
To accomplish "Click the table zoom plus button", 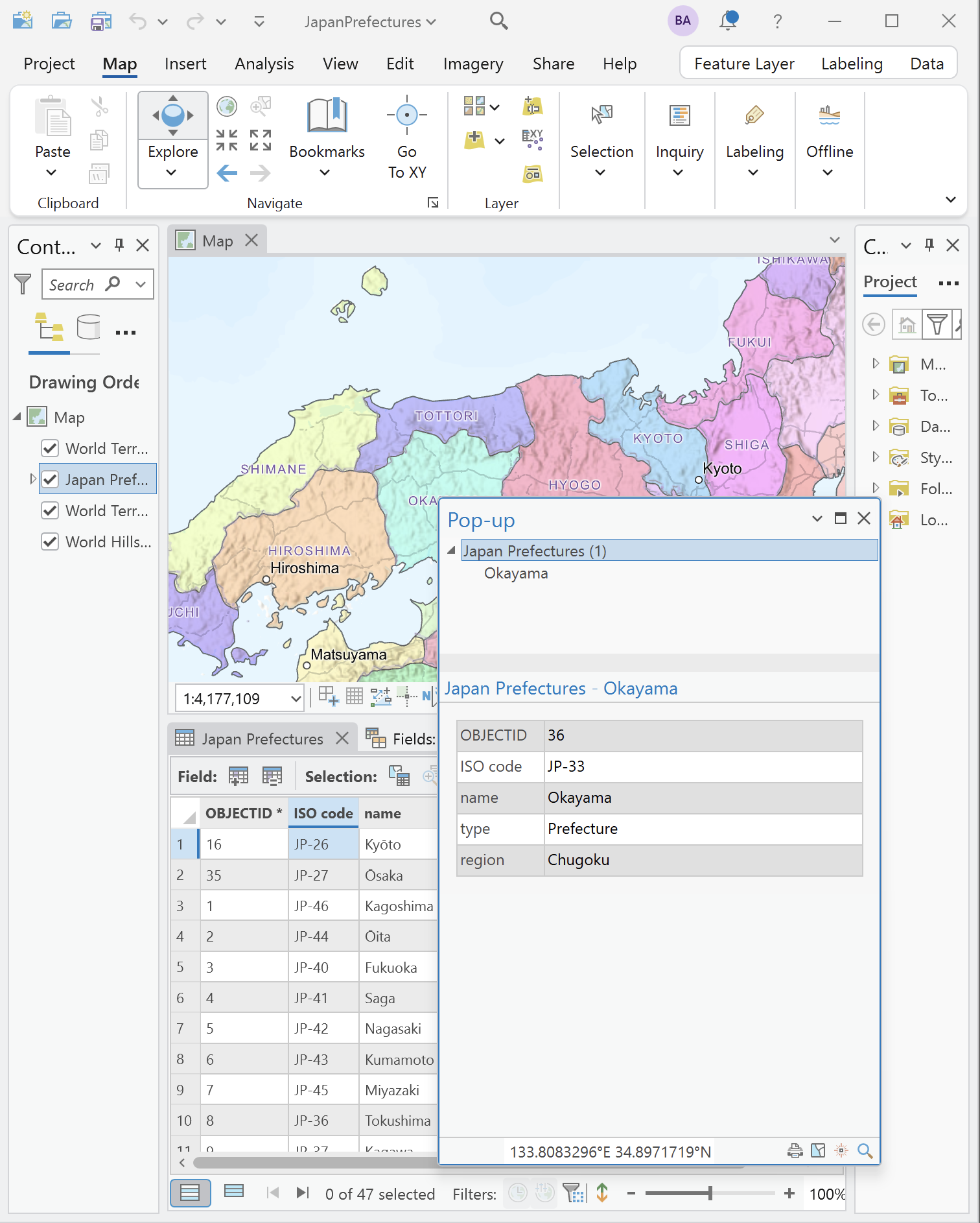I will (789, 1193).
